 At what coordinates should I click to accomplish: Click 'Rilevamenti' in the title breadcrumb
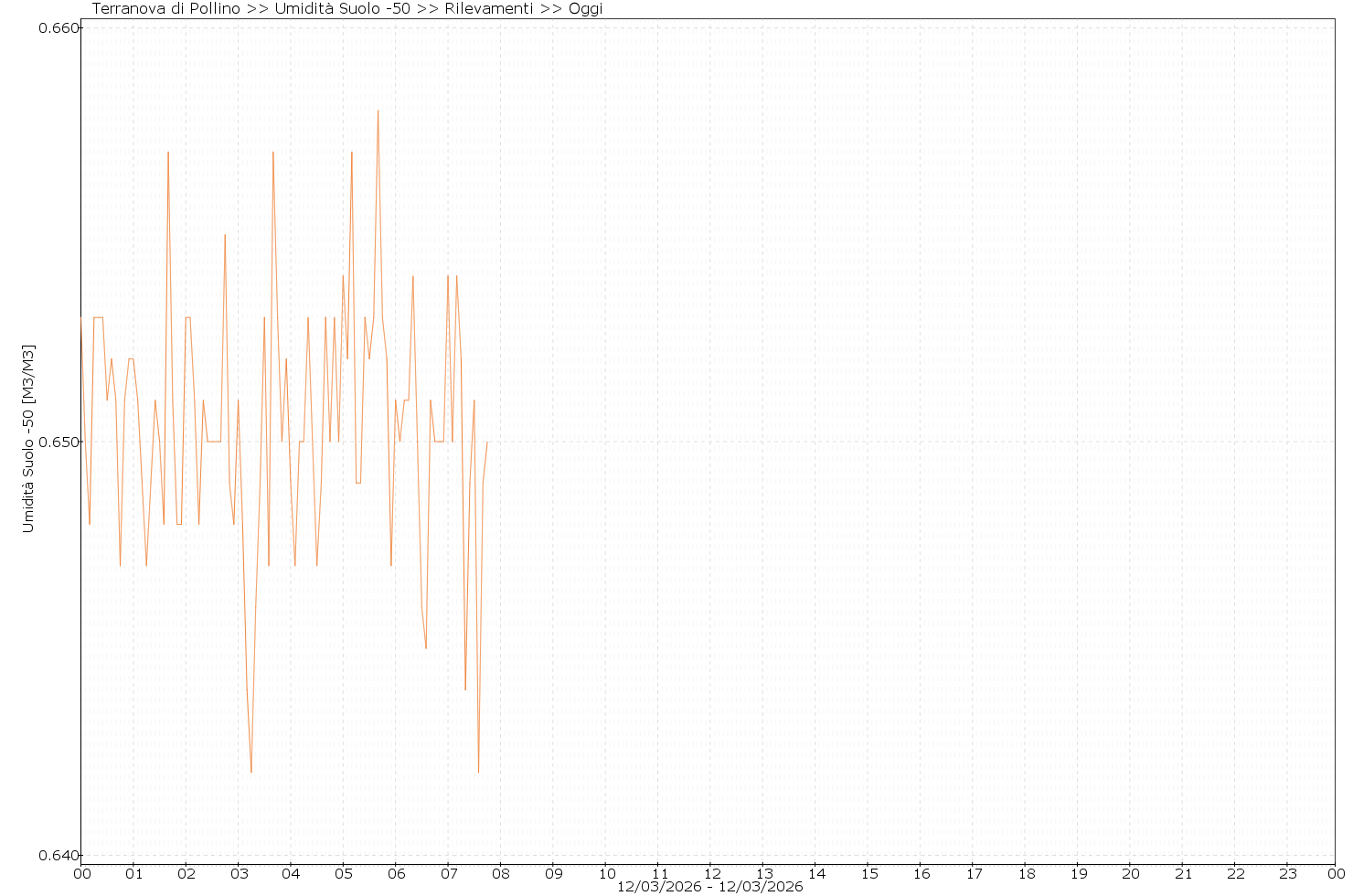point(488,9)
